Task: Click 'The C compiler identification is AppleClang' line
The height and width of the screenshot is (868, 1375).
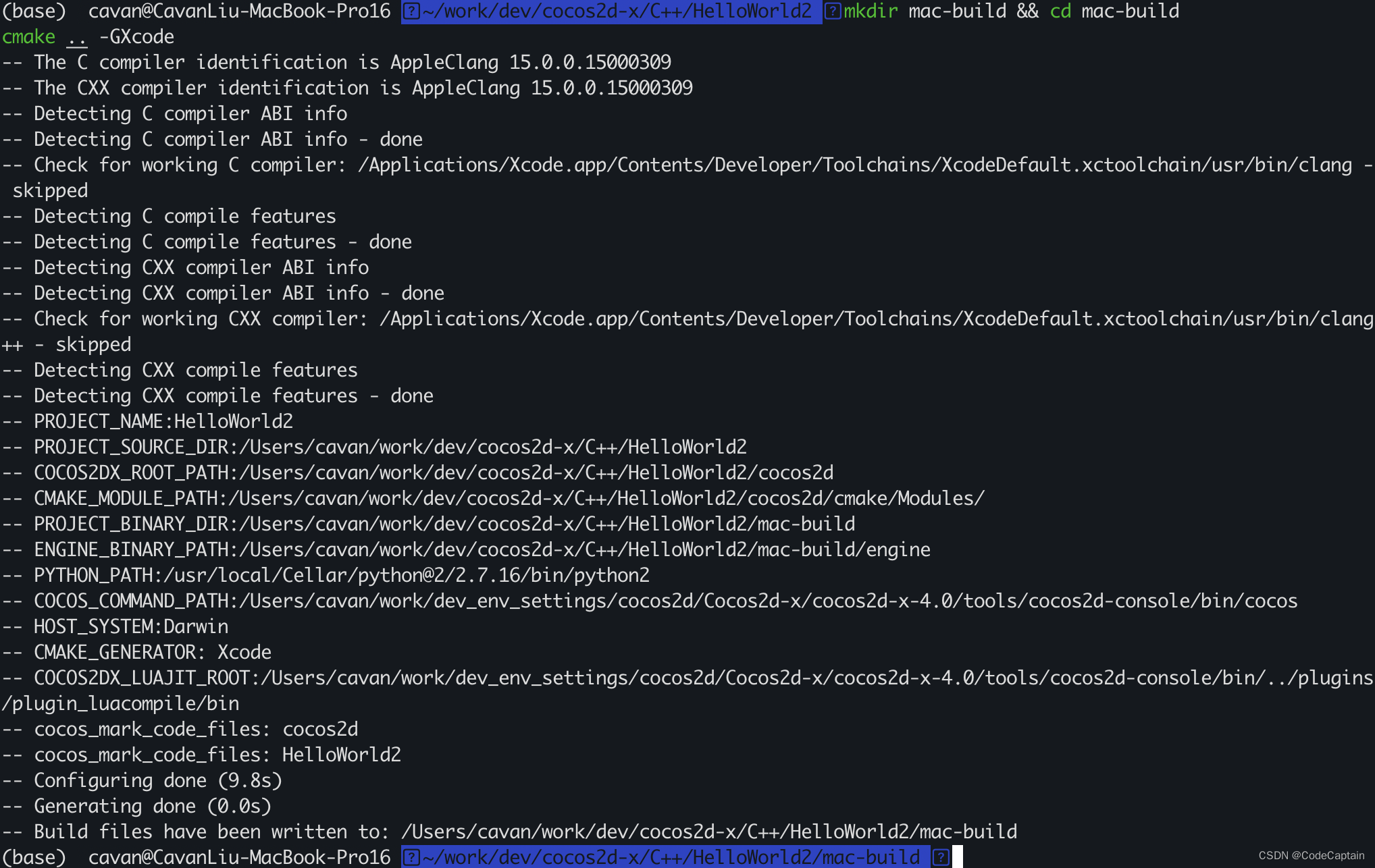Action: (336, 63)
